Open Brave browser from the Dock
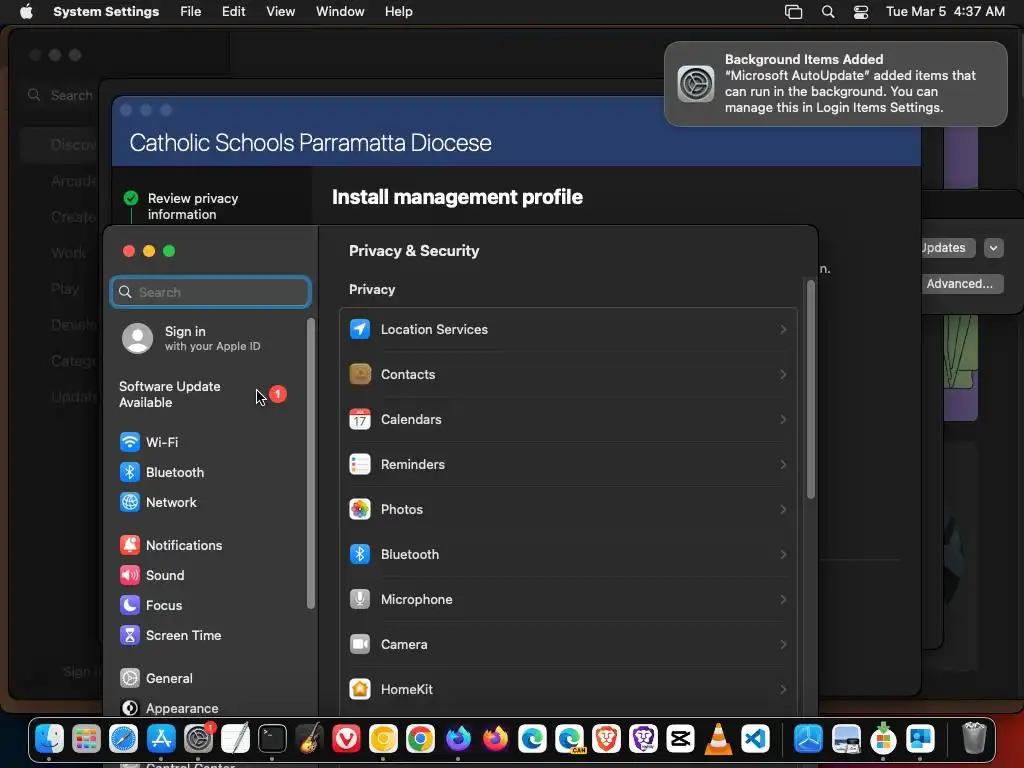 point(606,739)
